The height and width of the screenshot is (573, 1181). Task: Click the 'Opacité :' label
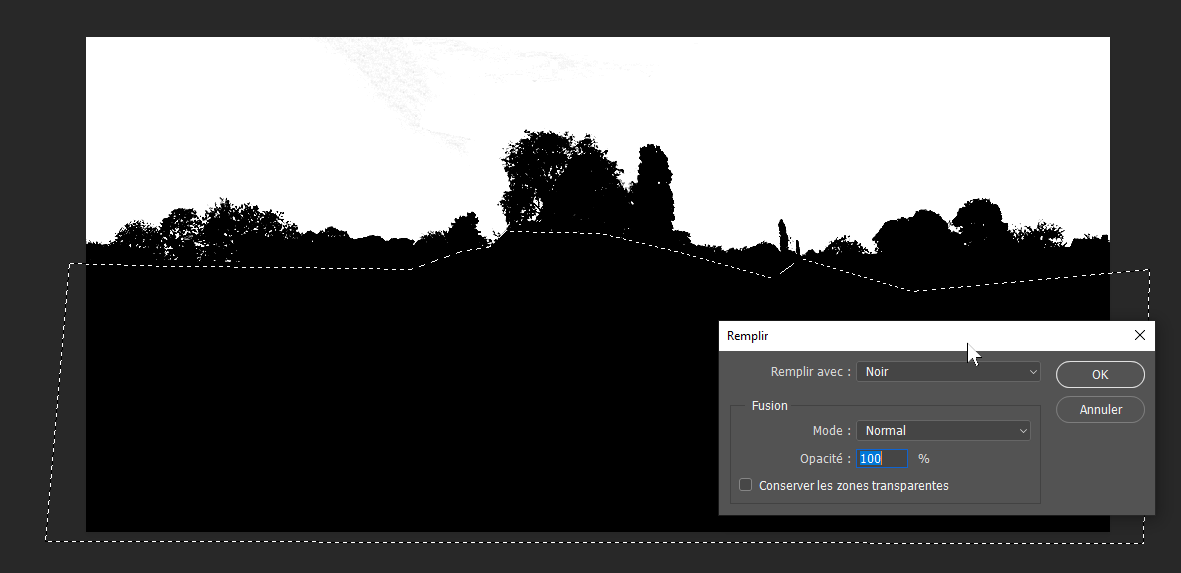[x=825, y=459]
